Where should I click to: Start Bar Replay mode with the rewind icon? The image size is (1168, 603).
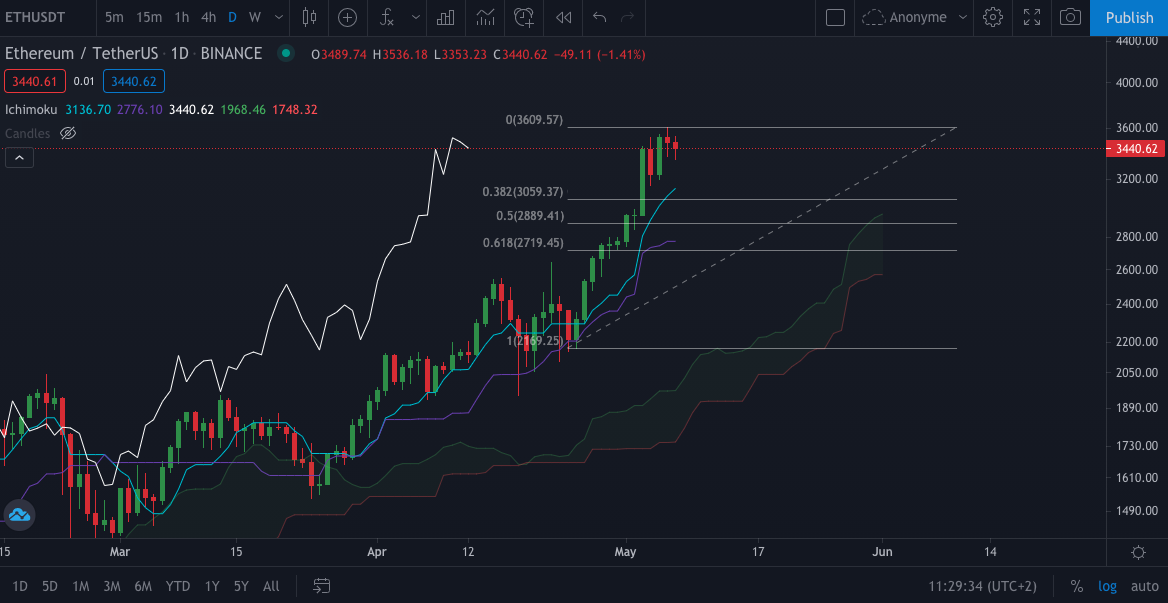click(564, 17)
